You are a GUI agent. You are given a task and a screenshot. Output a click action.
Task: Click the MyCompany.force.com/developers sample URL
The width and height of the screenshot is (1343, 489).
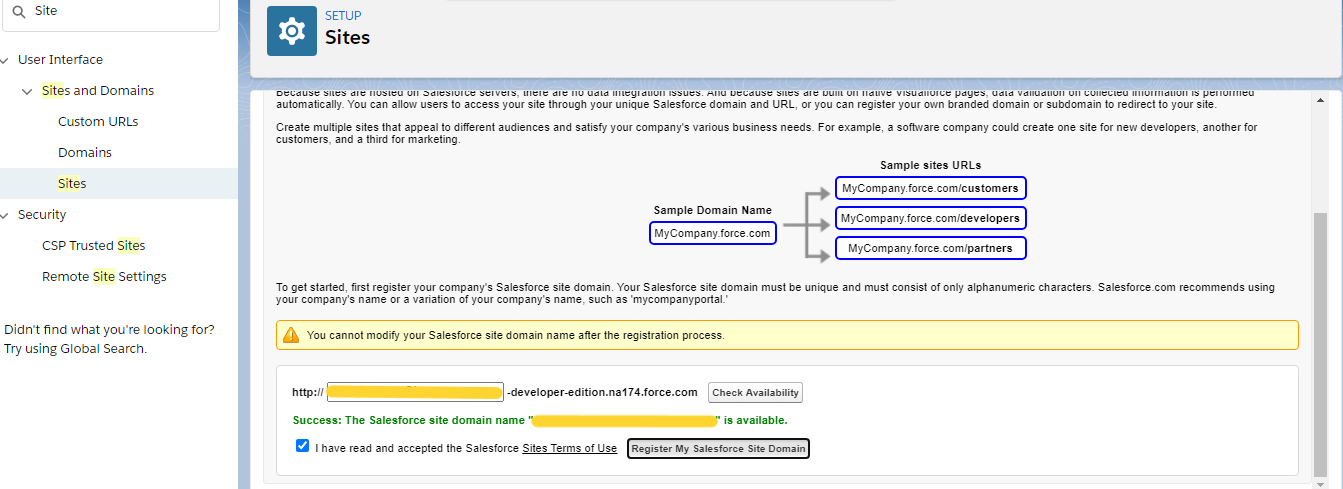click(931, 218)
